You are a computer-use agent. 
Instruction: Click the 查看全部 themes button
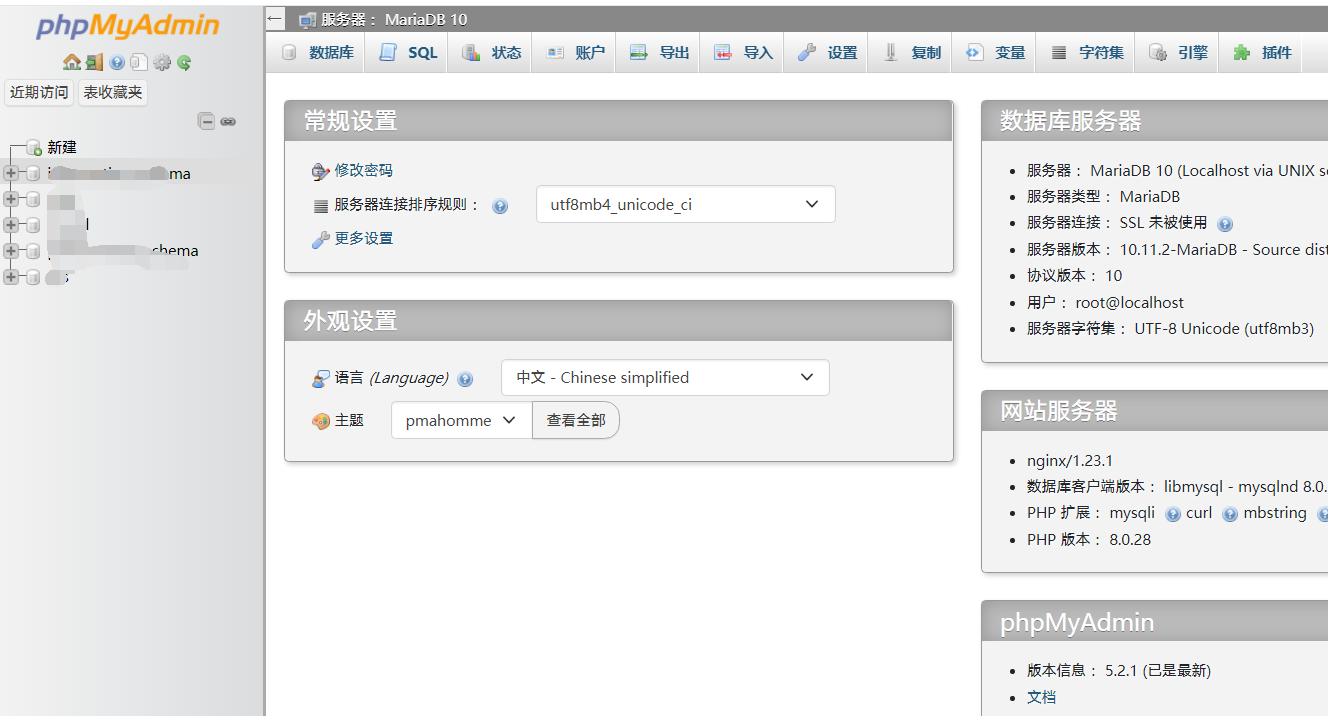click(x=576, y=420)
